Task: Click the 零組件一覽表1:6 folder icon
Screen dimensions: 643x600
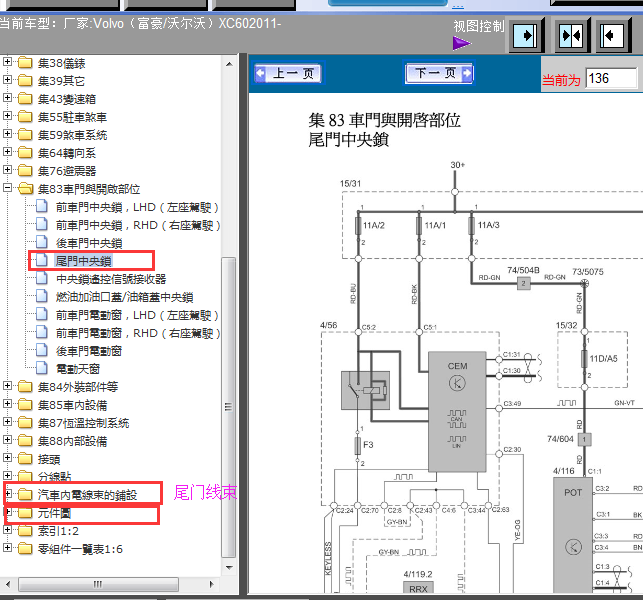Action: [x=25, y=549]
